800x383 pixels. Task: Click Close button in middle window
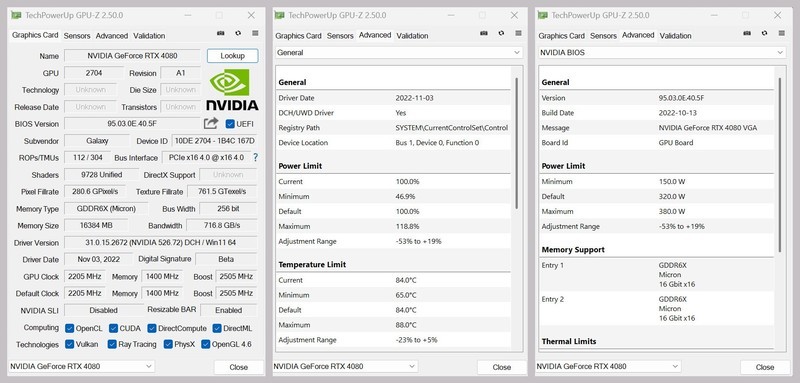click(502, 367)
